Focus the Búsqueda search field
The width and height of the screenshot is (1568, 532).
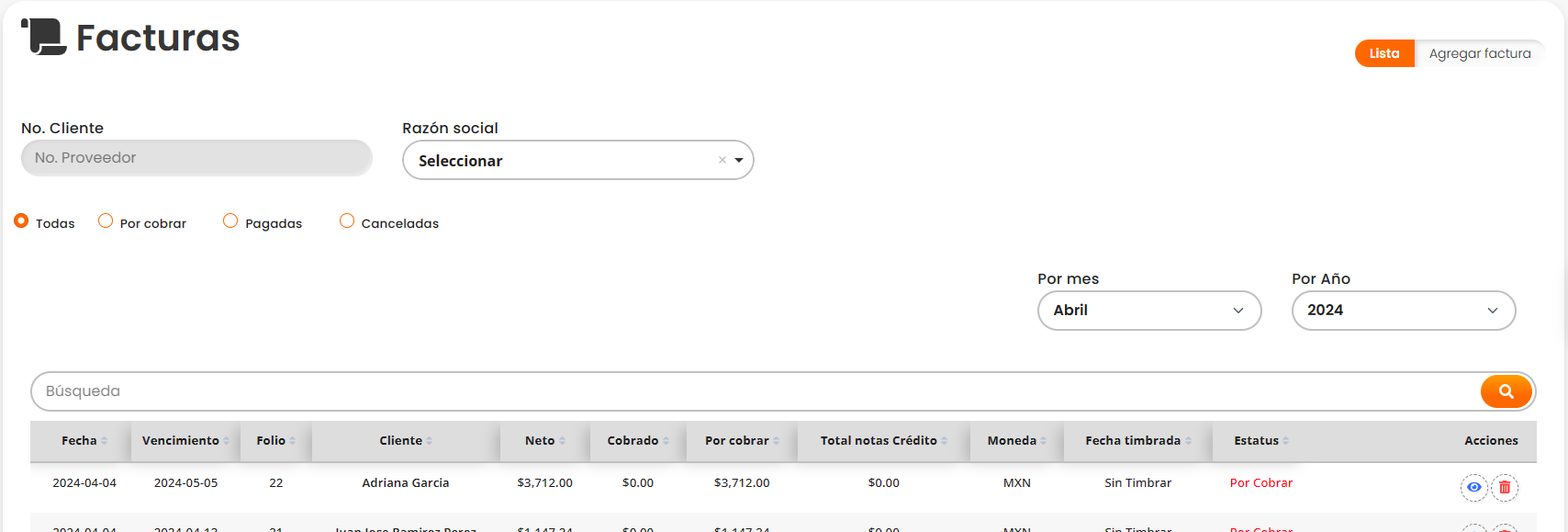(753, 391)
